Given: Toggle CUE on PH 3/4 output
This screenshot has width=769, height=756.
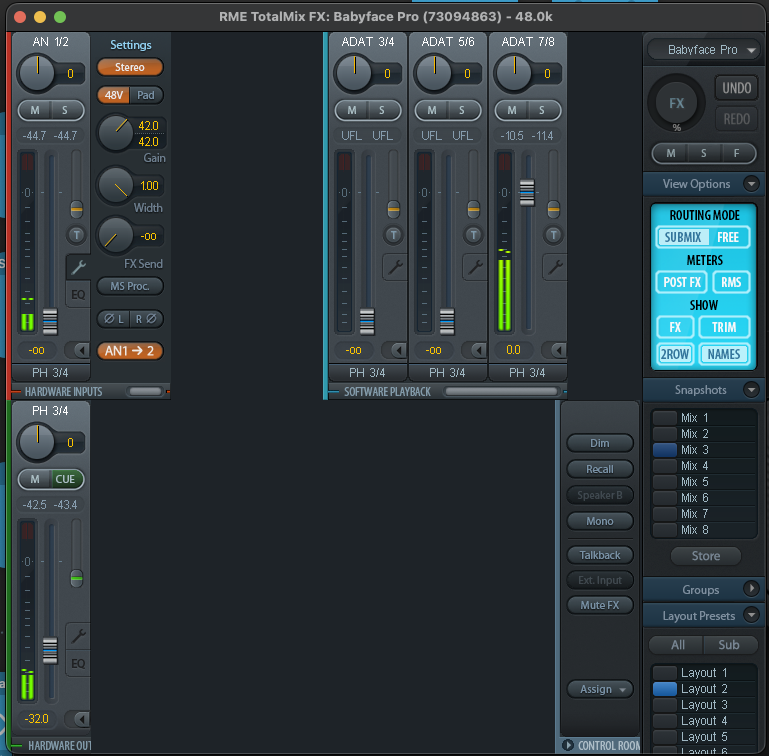Looking at the screenshot, I should click(x=66, y=479).
